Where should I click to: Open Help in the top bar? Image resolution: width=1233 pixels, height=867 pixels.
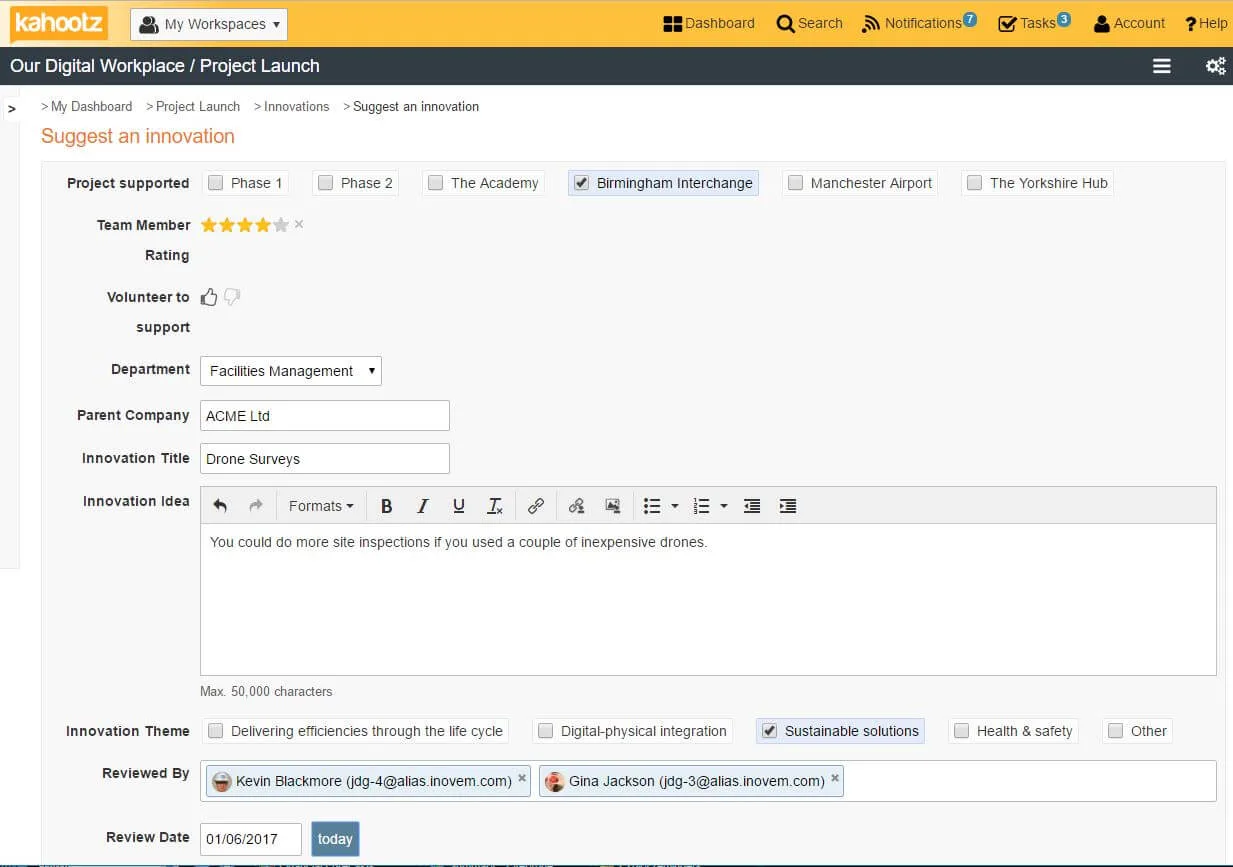(1206, 23)
